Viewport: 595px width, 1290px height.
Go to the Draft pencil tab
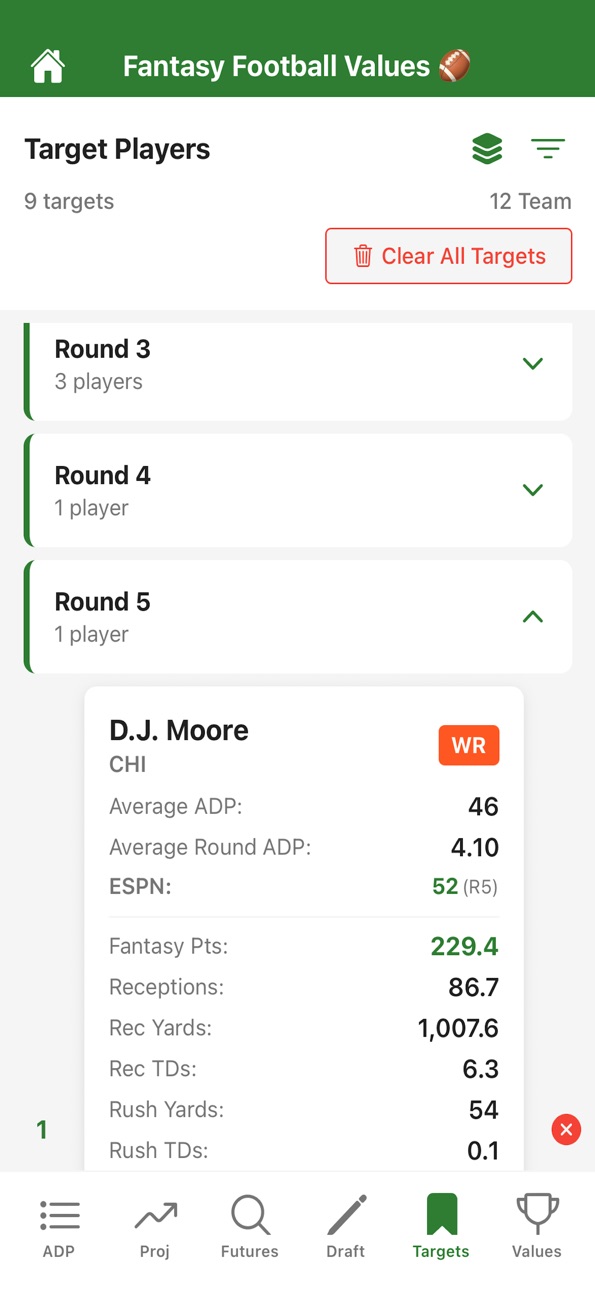point(346,1226)
